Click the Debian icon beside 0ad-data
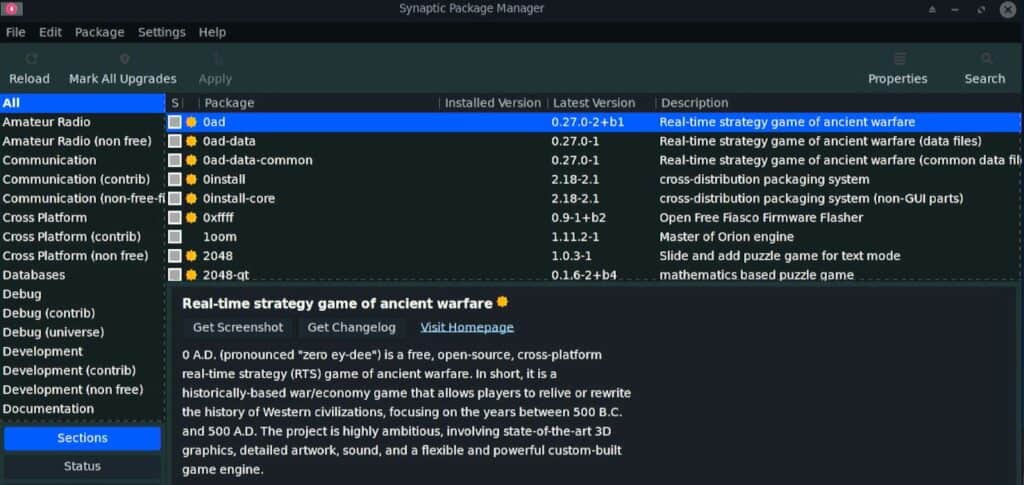Screen dimensions: 1024x485 191,142
